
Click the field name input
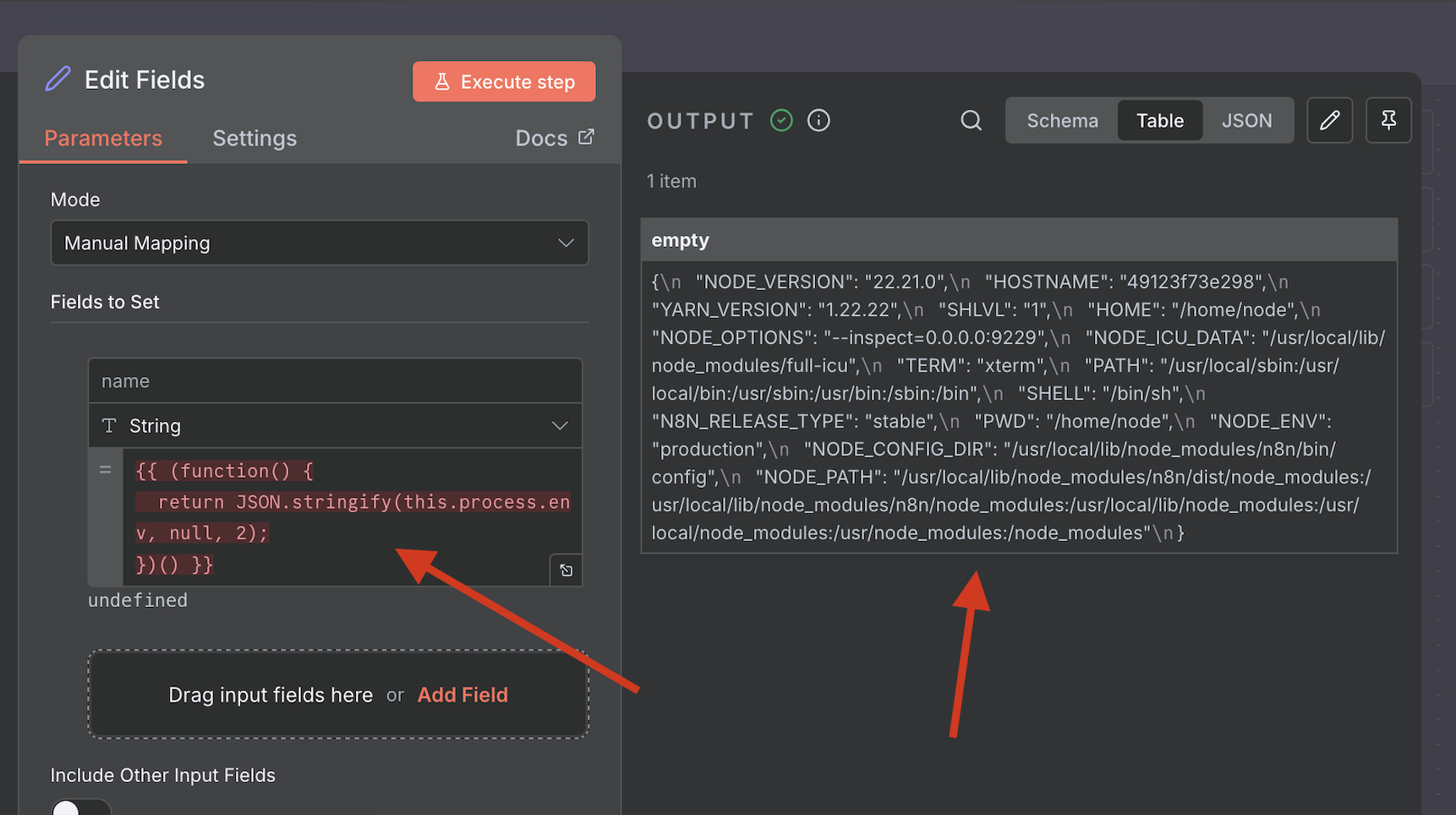[x=335, y=381]
